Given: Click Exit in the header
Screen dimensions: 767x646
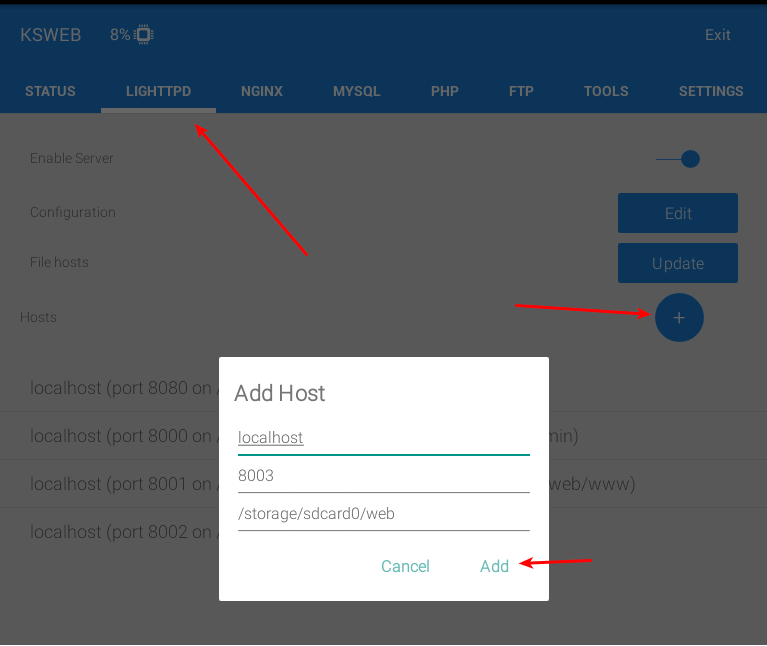Looking at the screenshot, I should coord(718,35).
